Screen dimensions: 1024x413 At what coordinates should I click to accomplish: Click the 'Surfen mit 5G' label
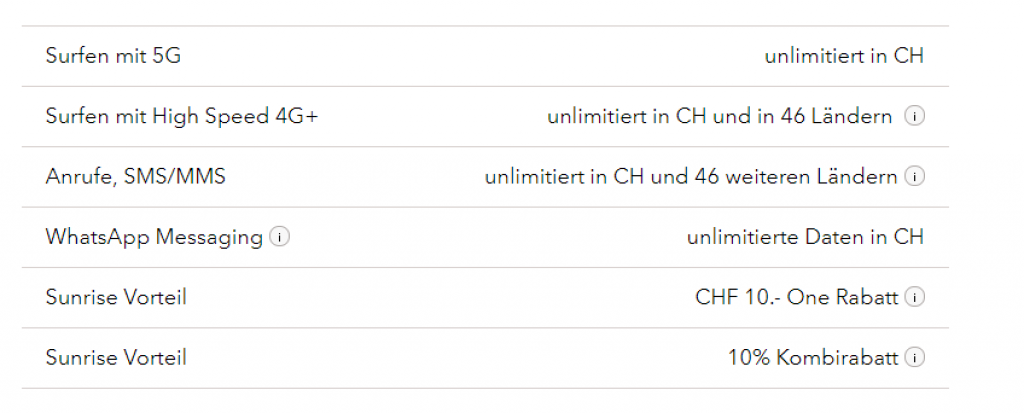(113, 56)
